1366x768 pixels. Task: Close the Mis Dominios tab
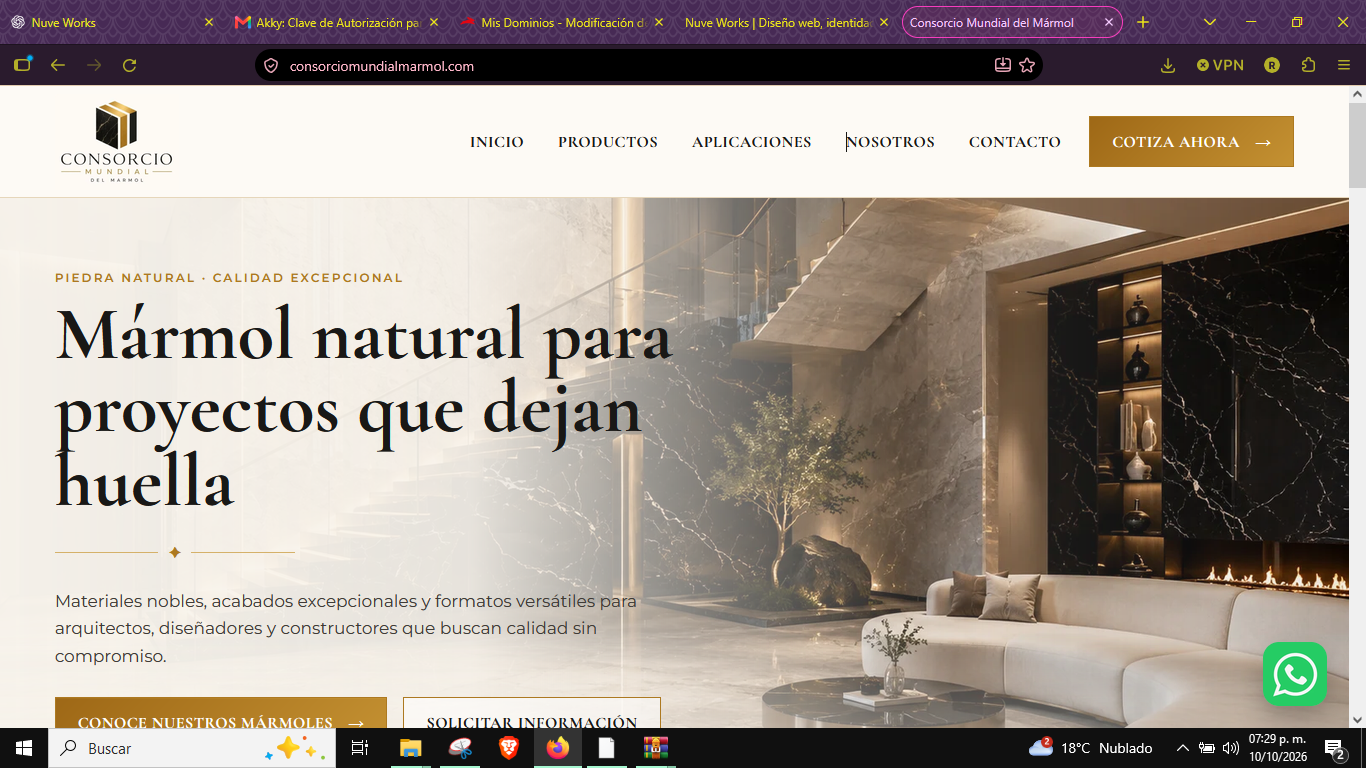pyautogui.click(x=658, y=22)
